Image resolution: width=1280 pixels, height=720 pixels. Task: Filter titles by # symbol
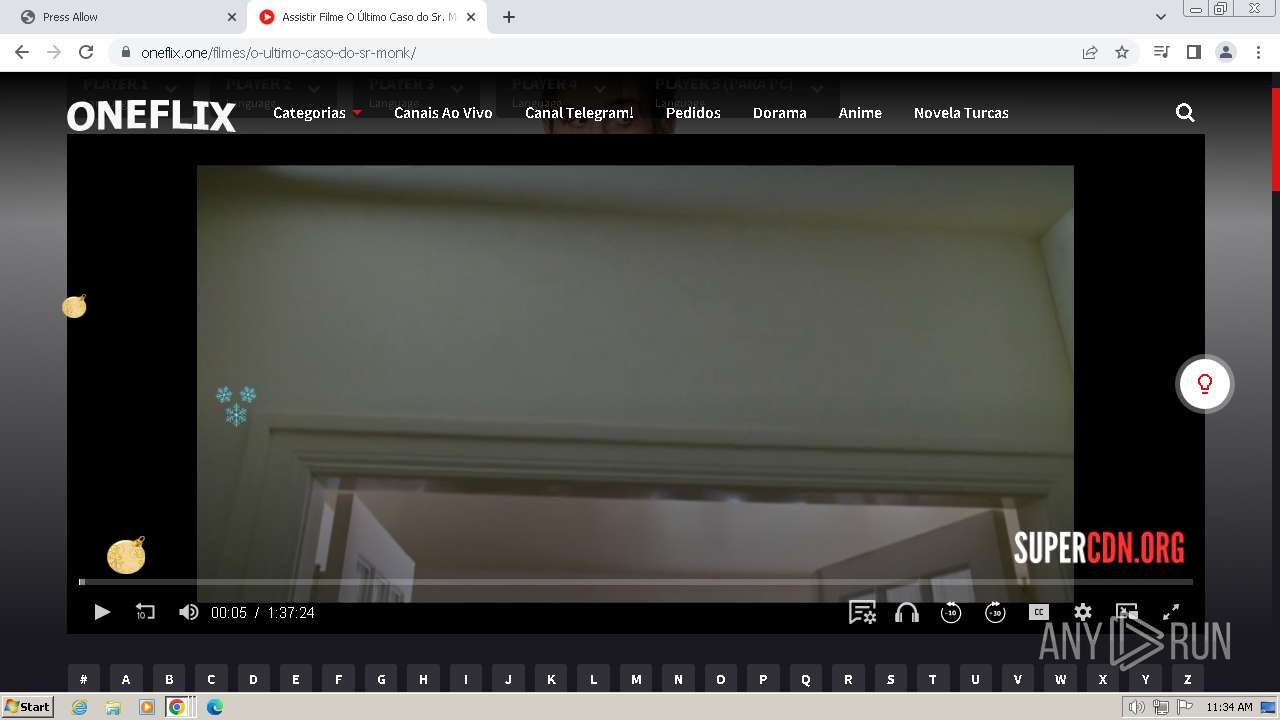(x=84, y=679)
